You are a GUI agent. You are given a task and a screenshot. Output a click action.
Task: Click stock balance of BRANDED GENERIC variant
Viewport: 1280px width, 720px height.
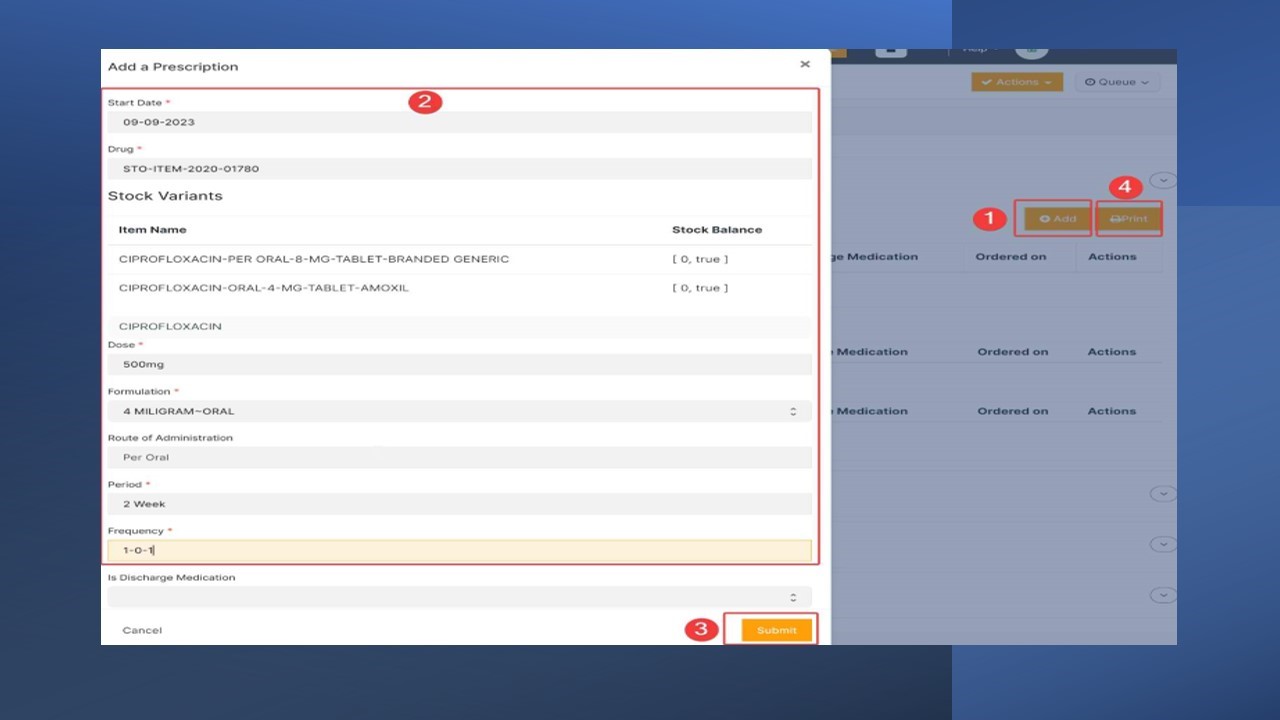(x=700, y=259)
